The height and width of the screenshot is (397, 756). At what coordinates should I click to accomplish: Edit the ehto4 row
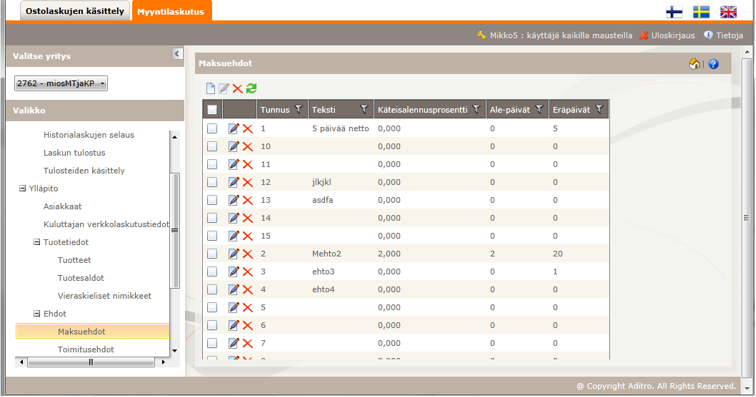(x=233, y=289)
